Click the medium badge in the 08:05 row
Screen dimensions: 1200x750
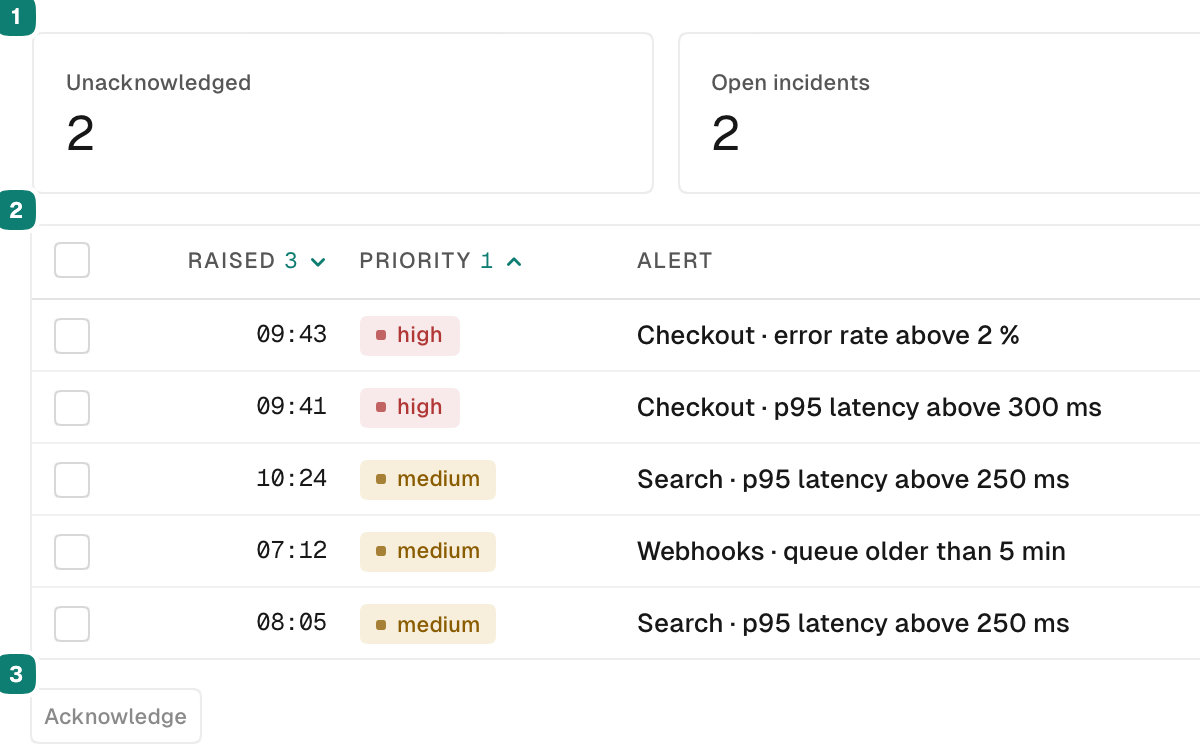pos(428,624)
